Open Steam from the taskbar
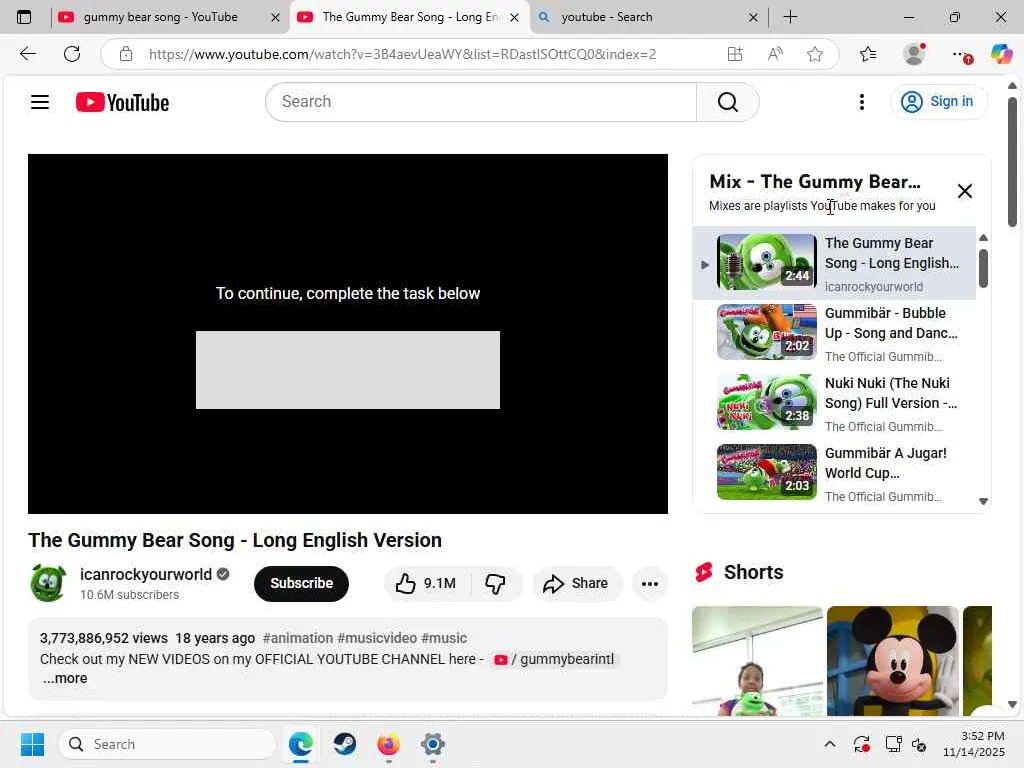1024x768 pixels. 344,744
